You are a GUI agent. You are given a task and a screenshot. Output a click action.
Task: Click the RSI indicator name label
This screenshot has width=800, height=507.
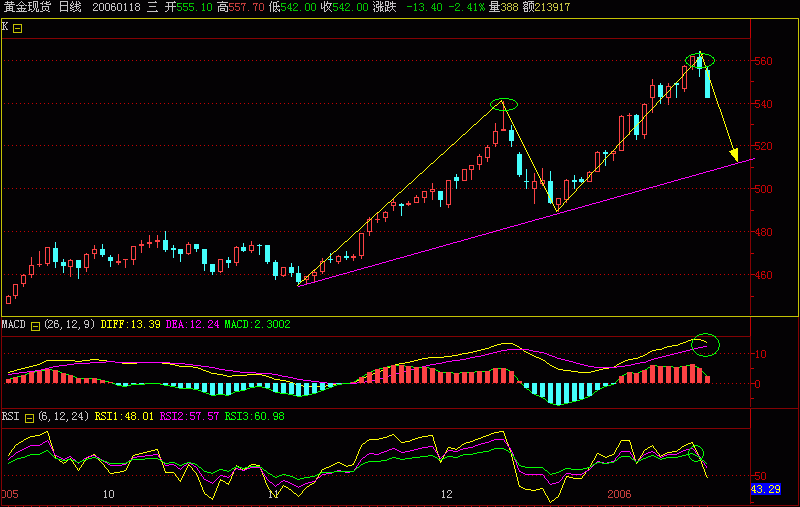click(10, 416)
